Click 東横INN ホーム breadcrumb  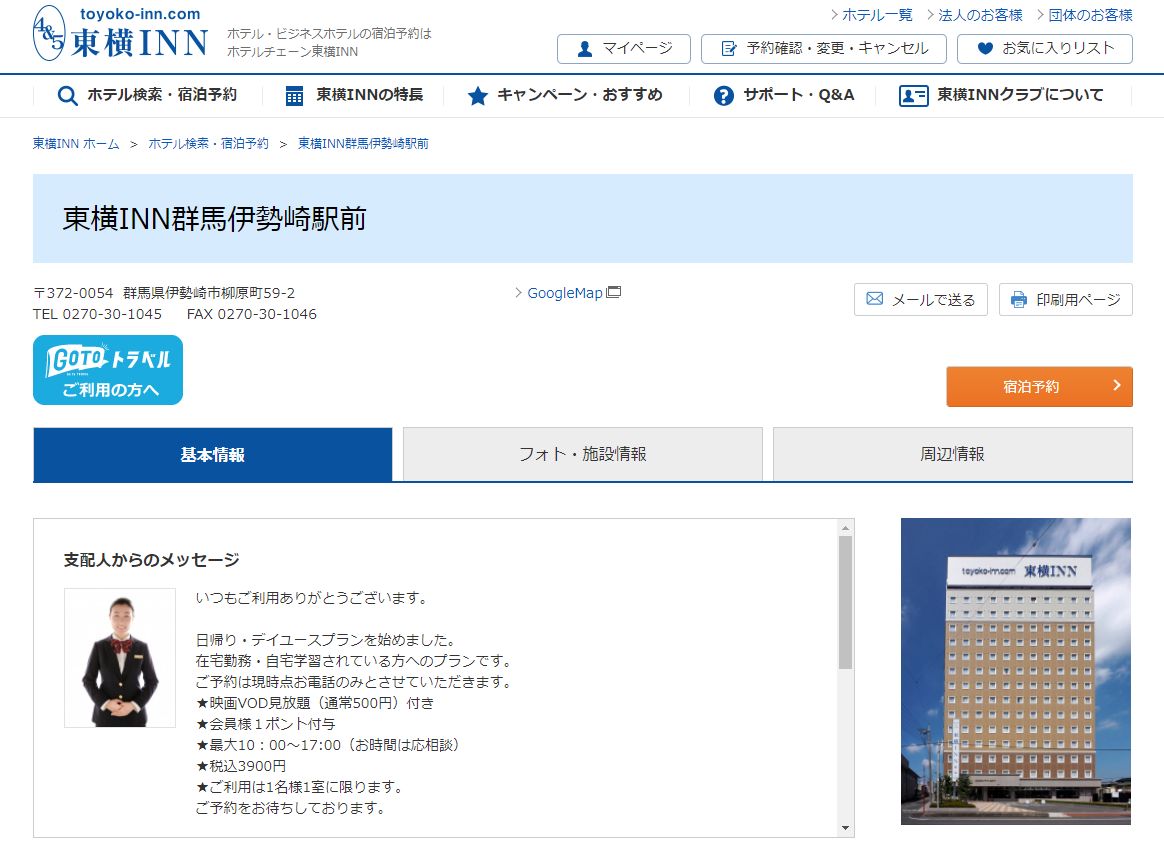(x=76, y=143)
